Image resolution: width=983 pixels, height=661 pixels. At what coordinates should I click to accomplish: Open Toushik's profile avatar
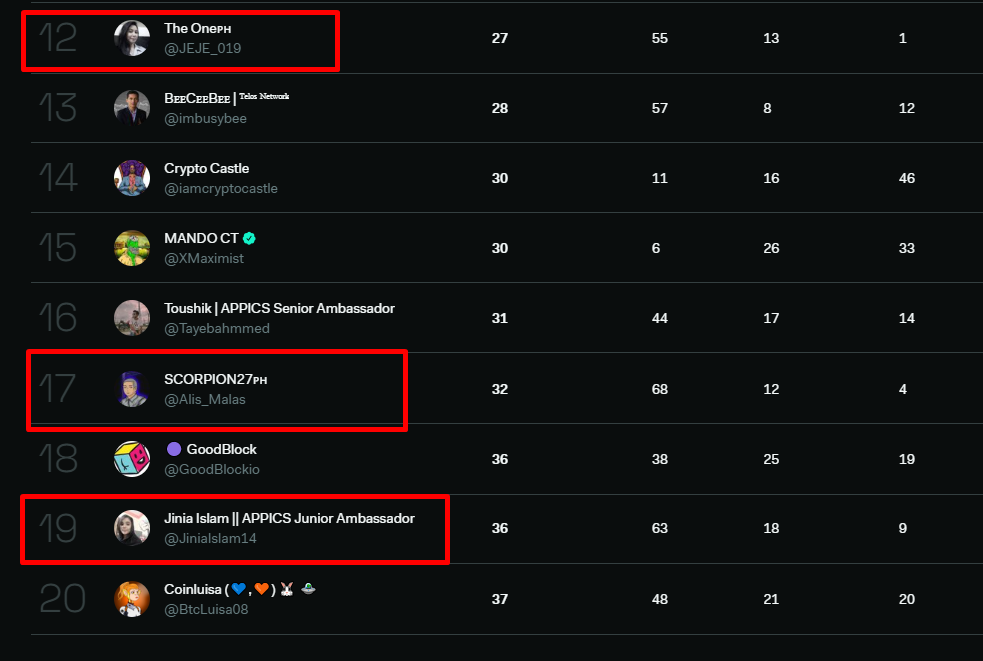132,318
